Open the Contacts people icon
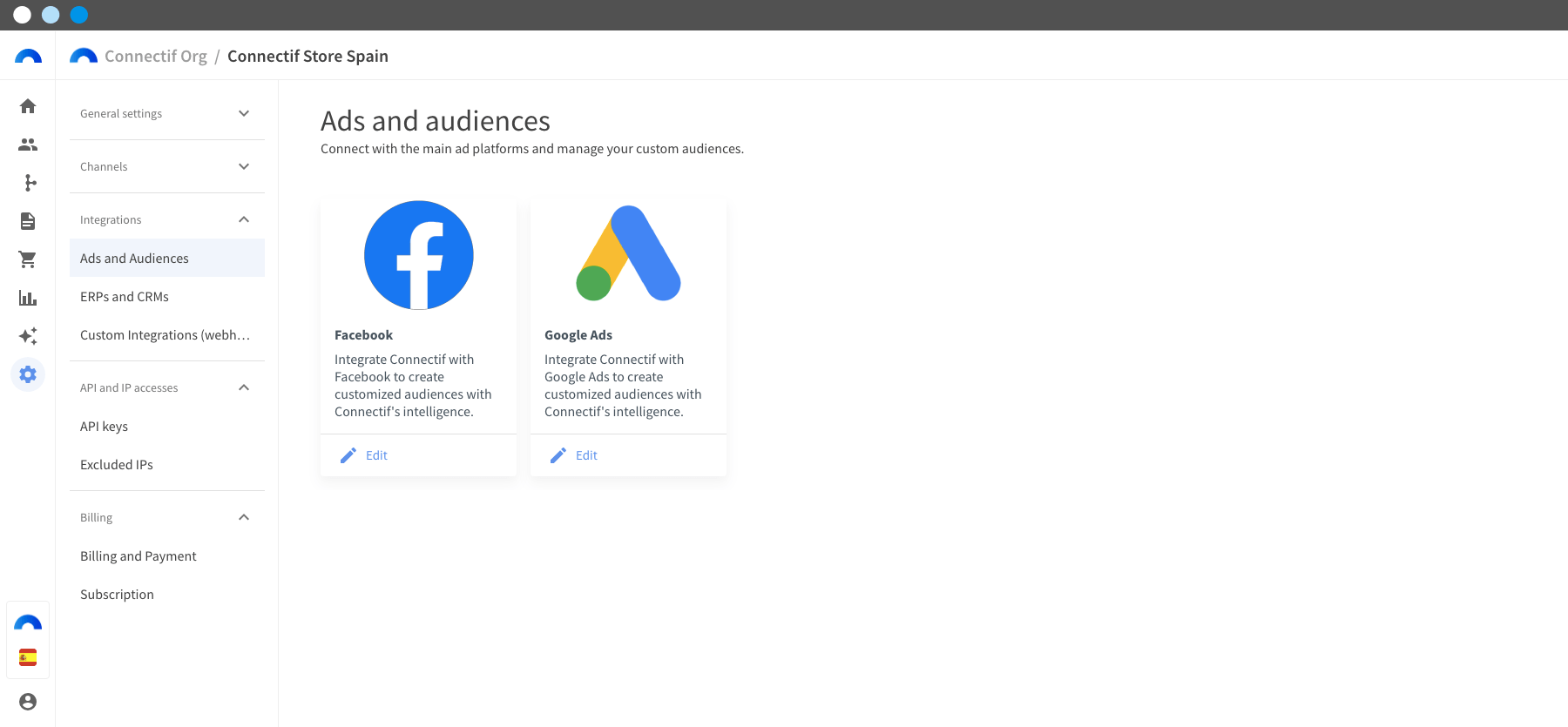The image size is (1568, 727). click(28, 145)
